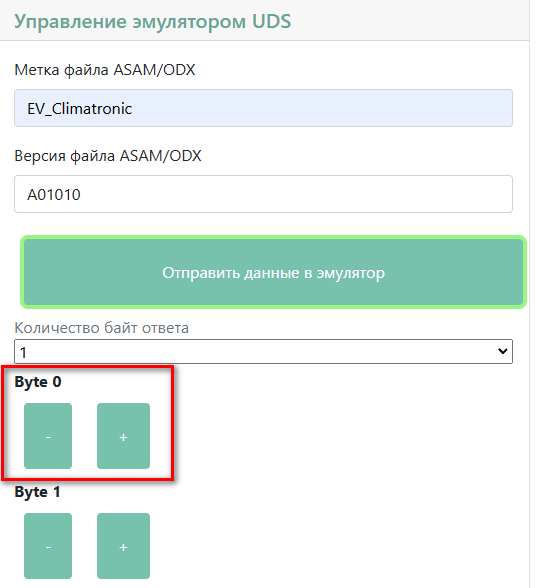Decrease Byte 0 with the minus button
Viewport: 539px width, 588px height.
coord(48,436)
